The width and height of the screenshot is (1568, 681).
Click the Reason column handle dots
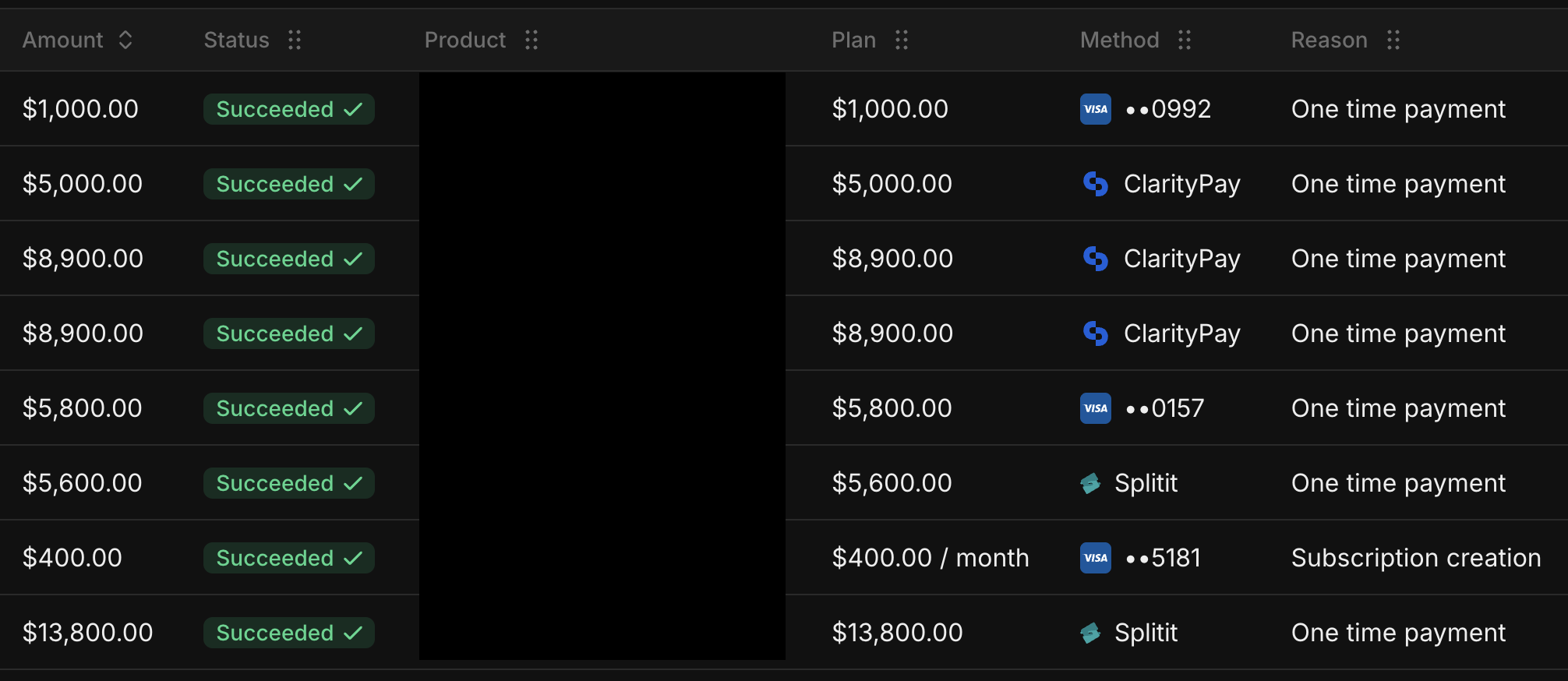pyautogui.click(x=1393, y=40)
